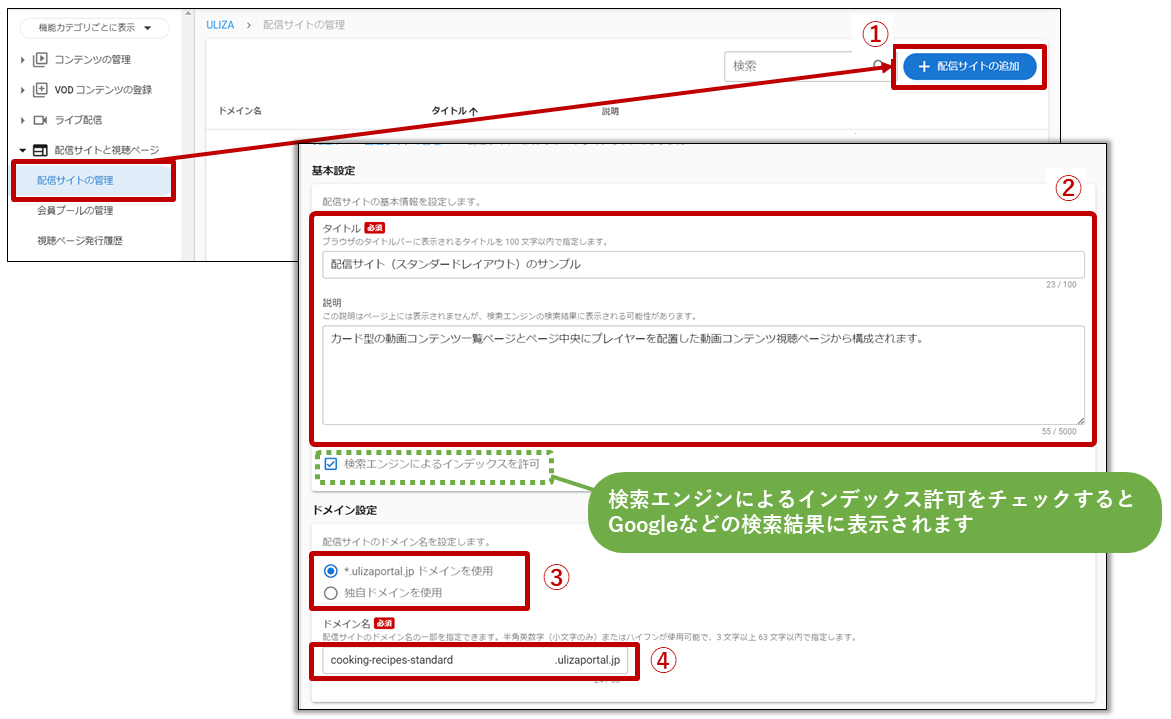Open 会員プールの管理 in the sidebar
This screenshot has height=719, width=1171.
pyautogui.click(x=76, y=211)
